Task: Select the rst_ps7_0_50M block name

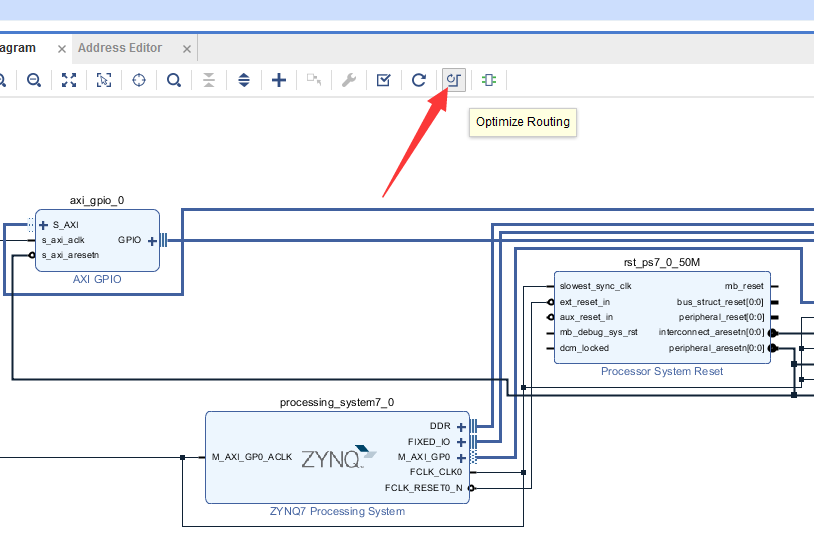Action: [662, 262]
